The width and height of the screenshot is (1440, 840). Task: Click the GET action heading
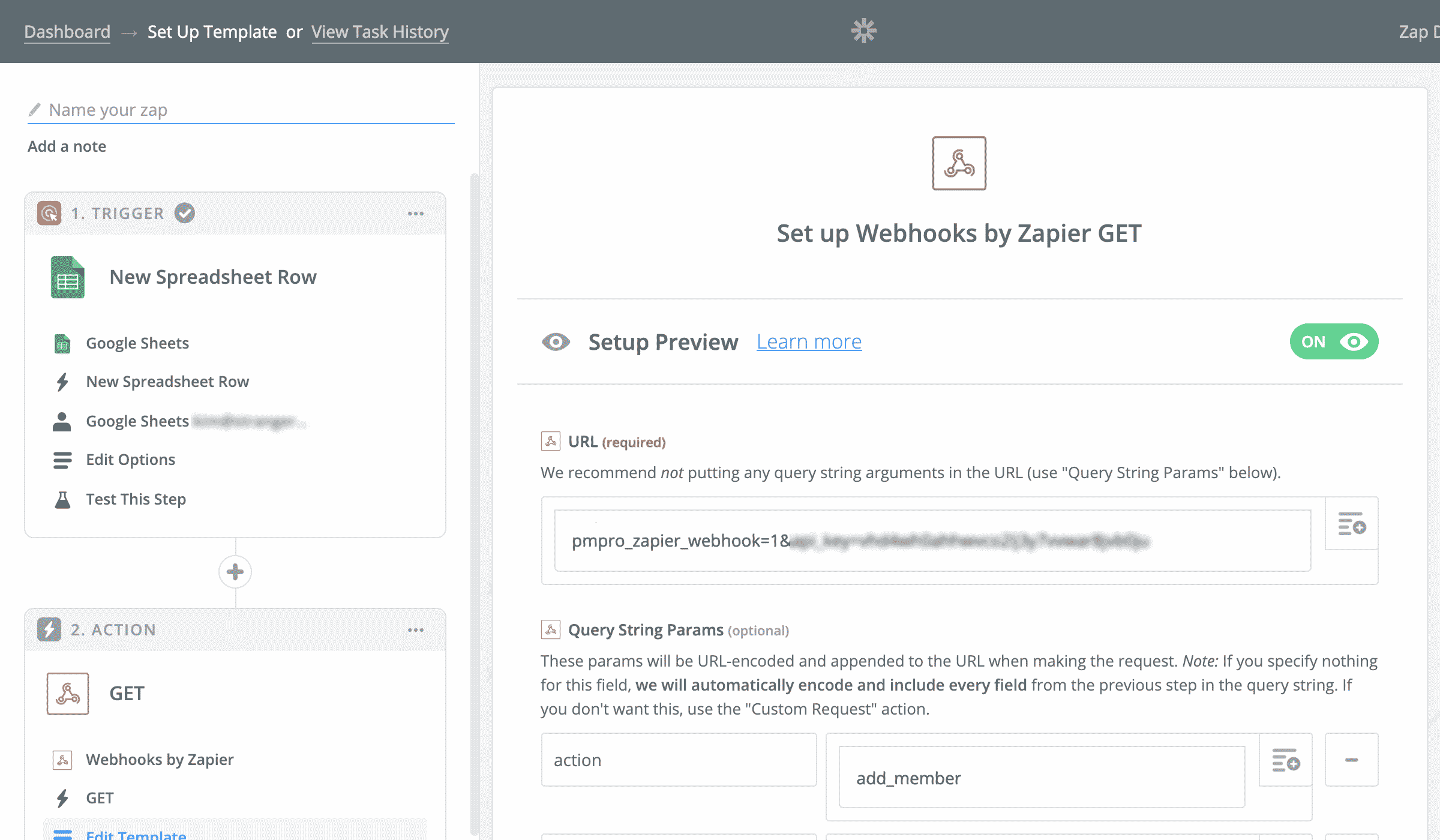click(x=127, y=694)
